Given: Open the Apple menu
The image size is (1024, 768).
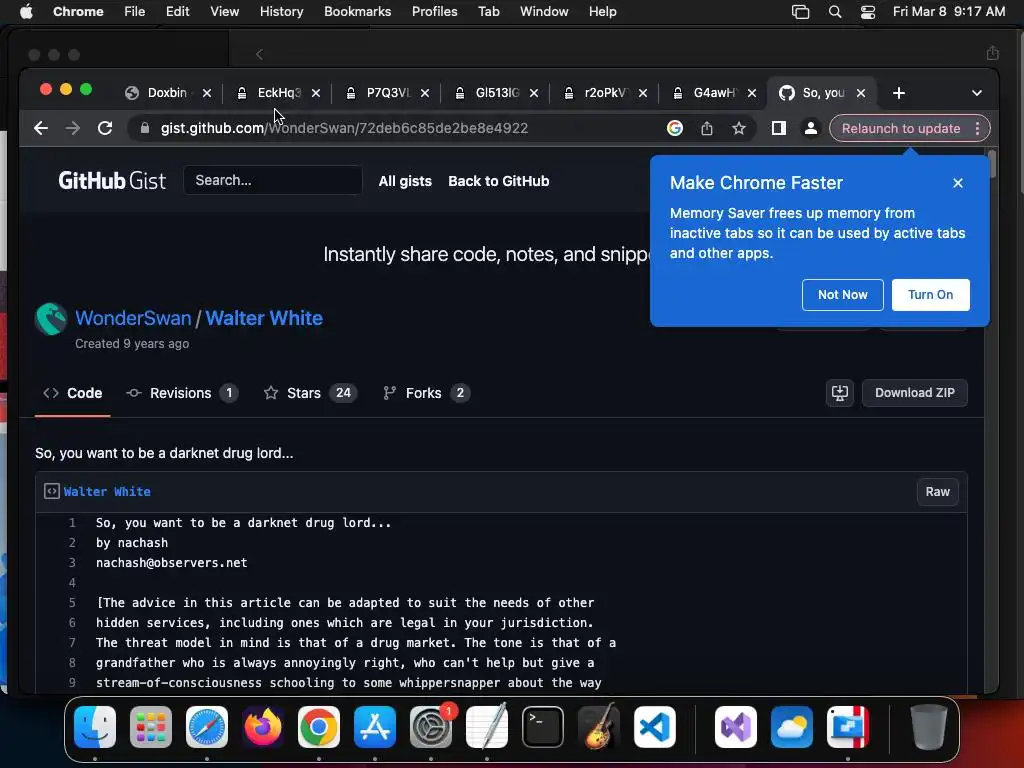Looking at the screenshot, I should point(26,12).
